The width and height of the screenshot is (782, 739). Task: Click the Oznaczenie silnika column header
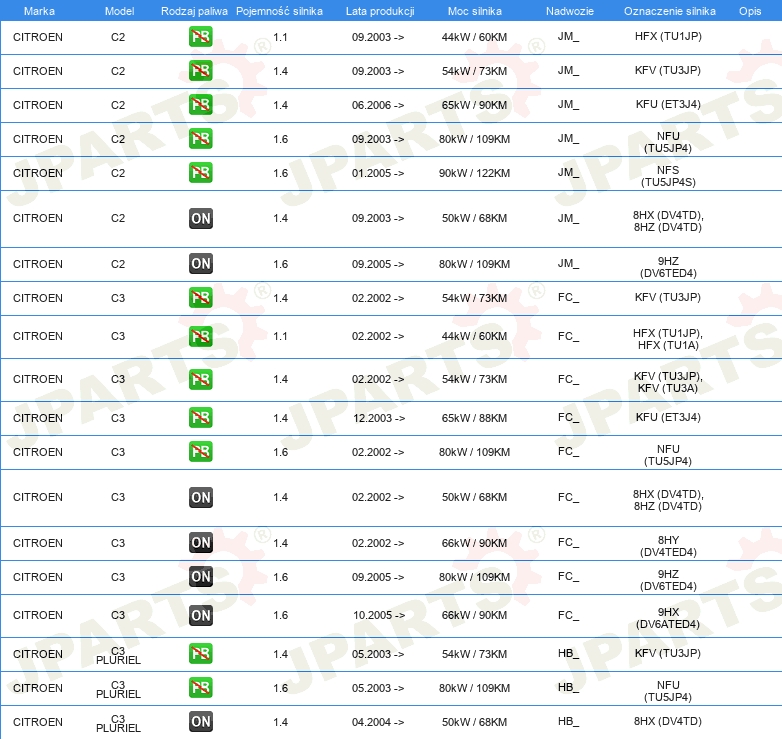click(669, 11)
